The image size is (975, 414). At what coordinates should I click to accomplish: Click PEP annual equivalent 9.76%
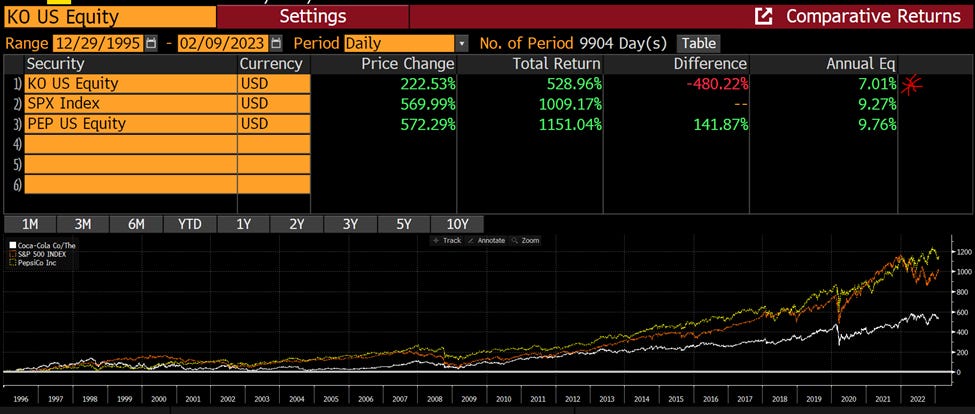(875, 124)
